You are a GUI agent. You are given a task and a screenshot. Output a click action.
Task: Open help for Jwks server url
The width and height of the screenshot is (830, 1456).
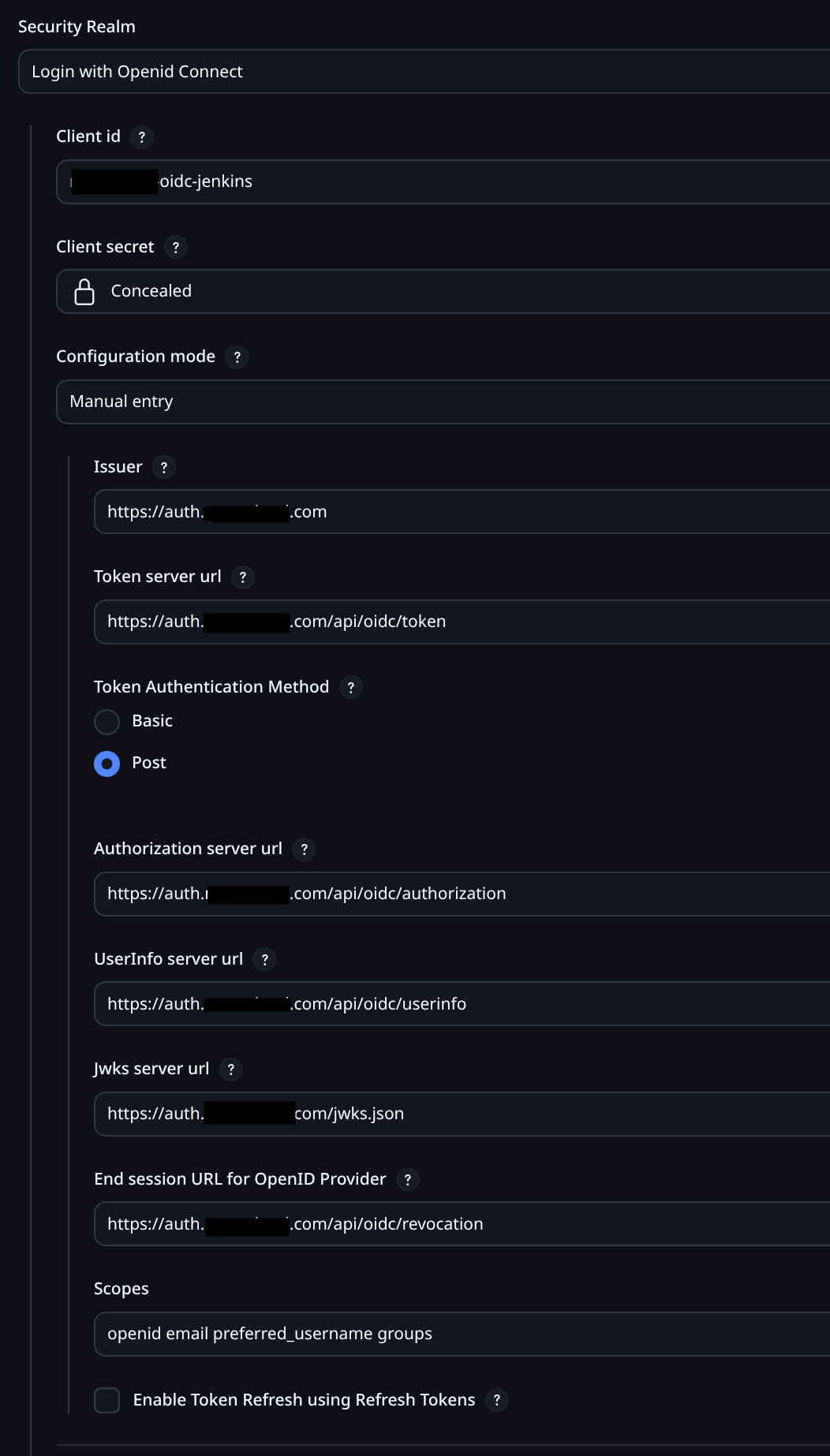[231, 1070]
